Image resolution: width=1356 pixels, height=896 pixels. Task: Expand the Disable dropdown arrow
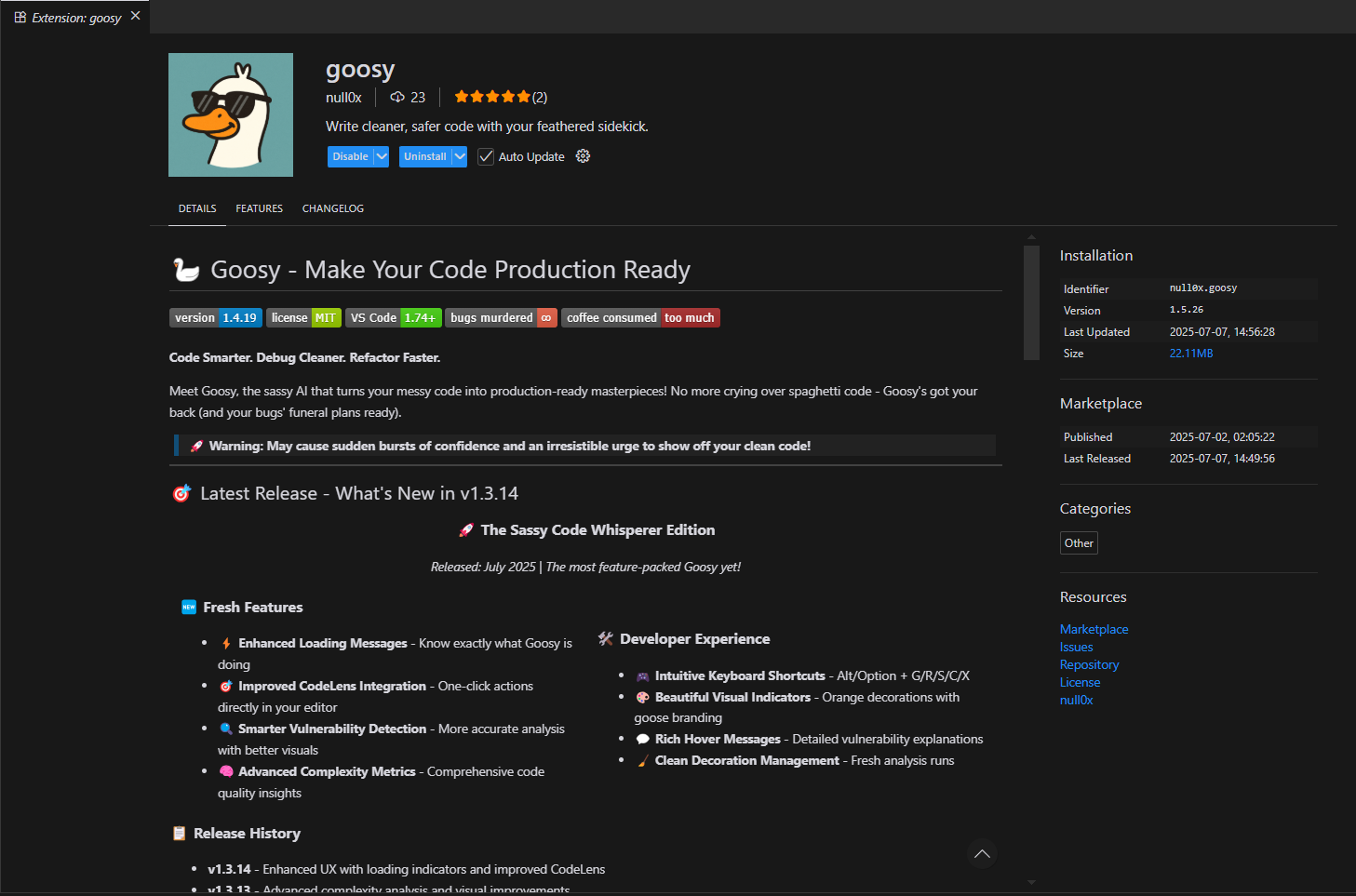pos(382,156)
